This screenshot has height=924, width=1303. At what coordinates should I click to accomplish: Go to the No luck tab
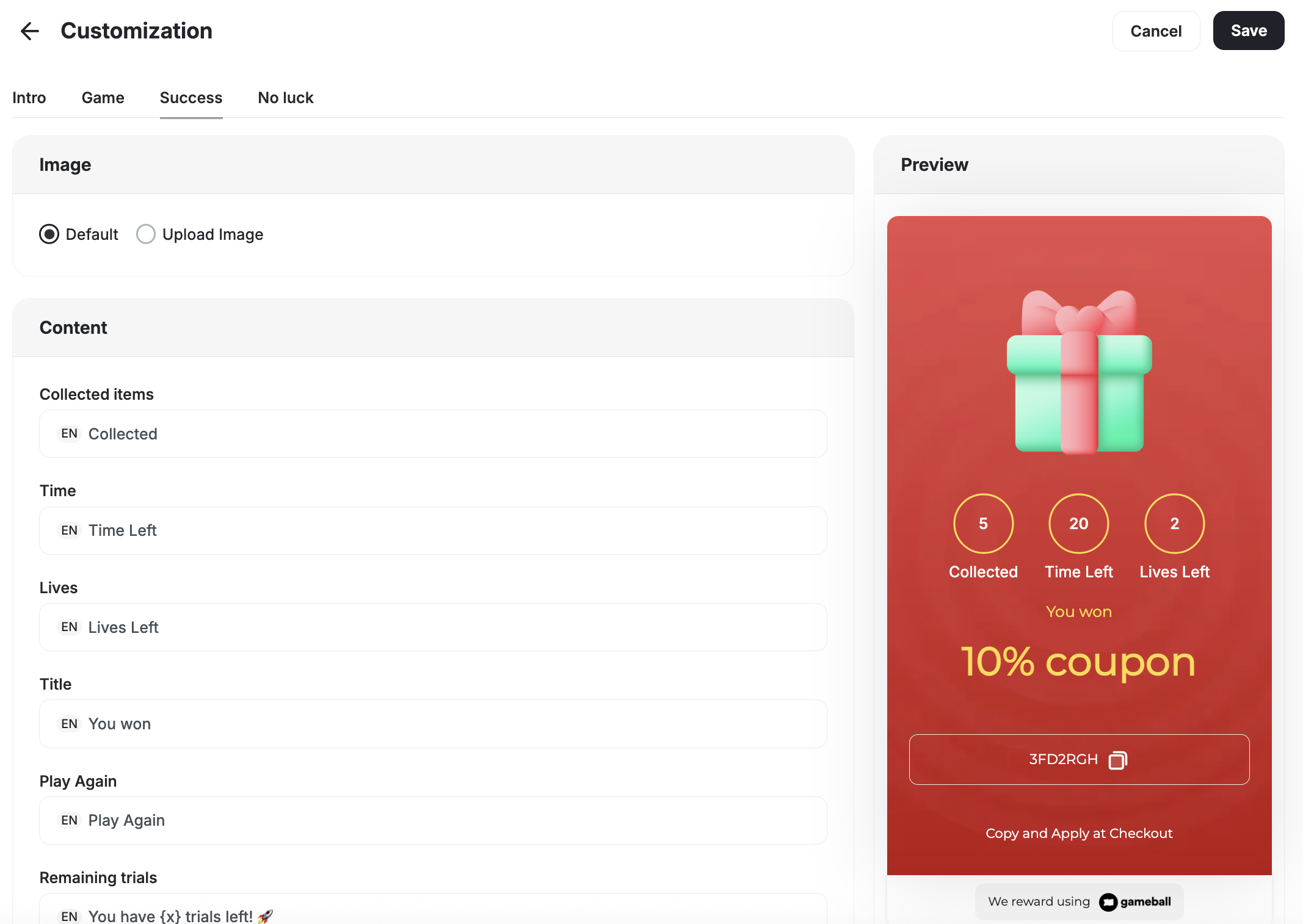[285, 98]
